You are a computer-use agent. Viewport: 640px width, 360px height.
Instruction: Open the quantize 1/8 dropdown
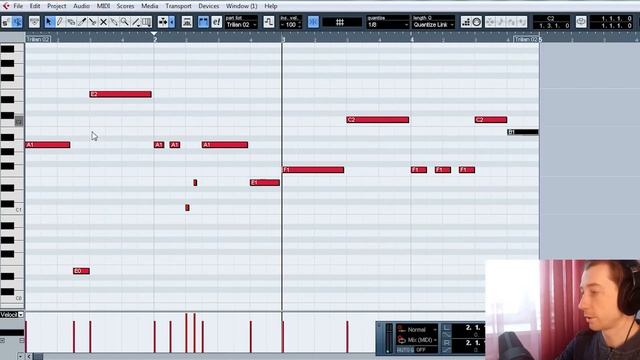tap(388, 25)
